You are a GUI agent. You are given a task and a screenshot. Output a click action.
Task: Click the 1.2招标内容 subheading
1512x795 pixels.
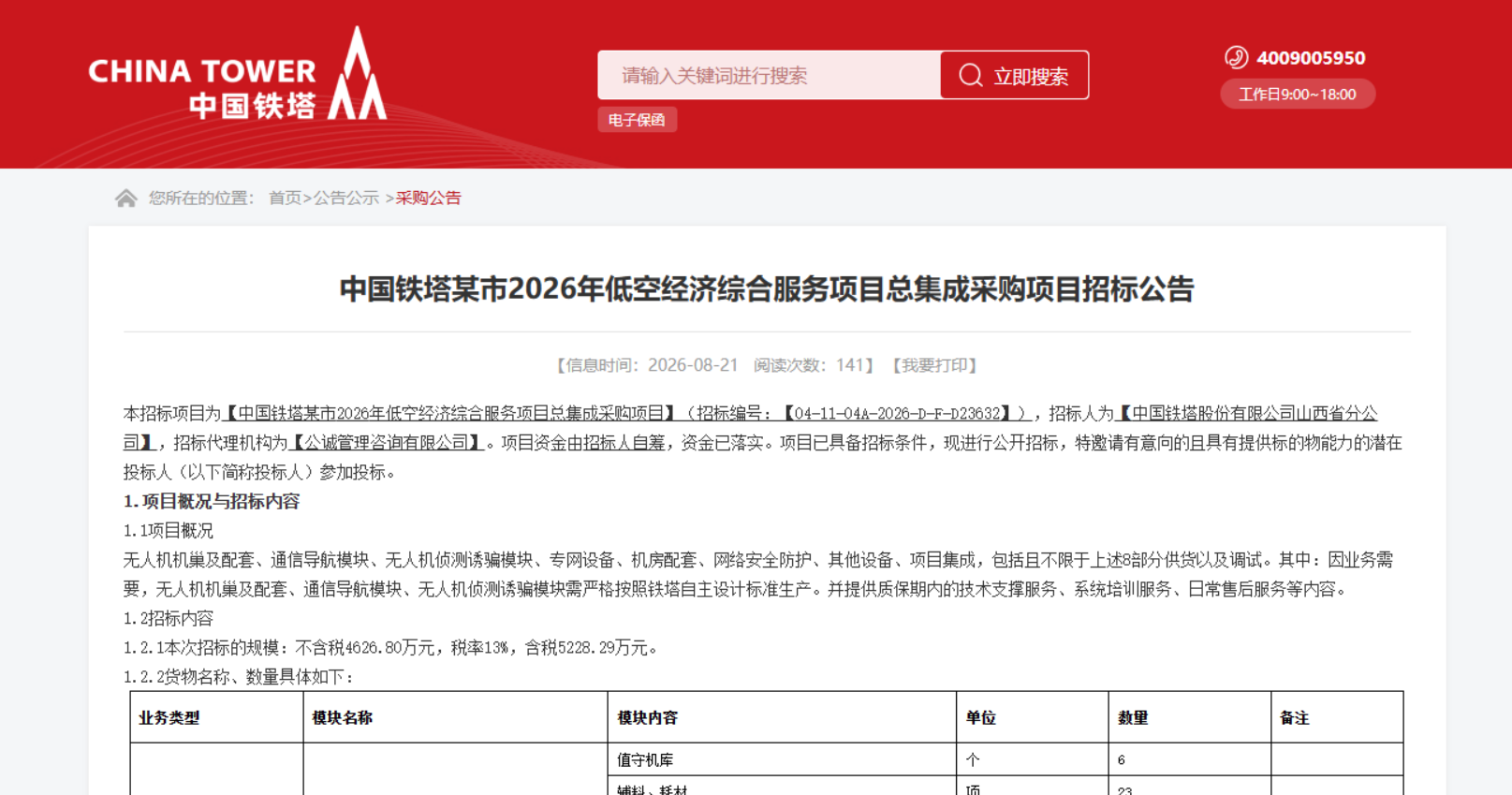(169, 619)
